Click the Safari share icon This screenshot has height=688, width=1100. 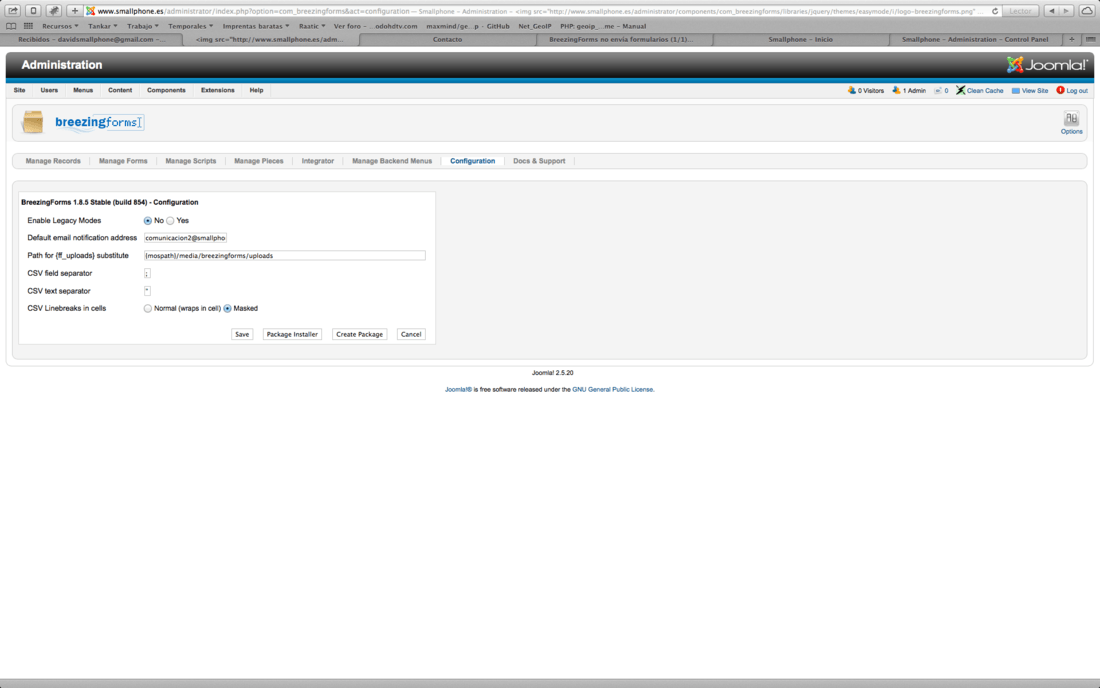pyautogui.click(x=13, y=11)
